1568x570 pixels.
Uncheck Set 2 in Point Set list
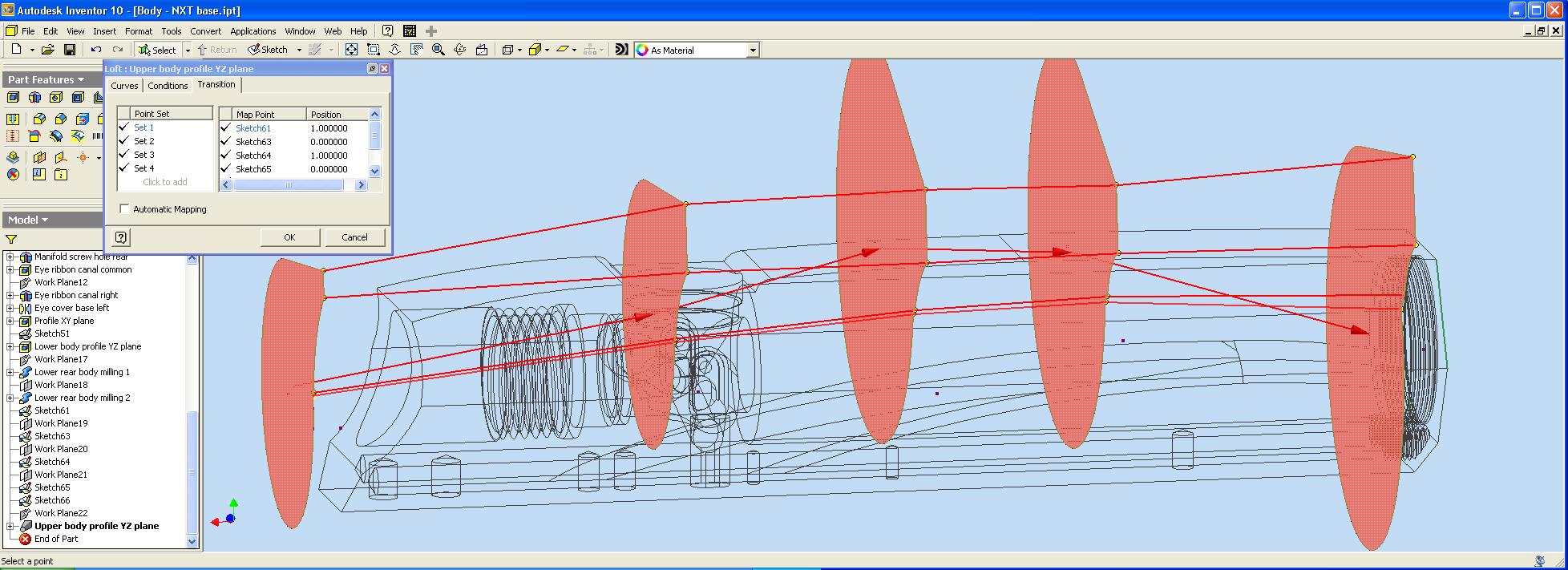tap(123, 141)
